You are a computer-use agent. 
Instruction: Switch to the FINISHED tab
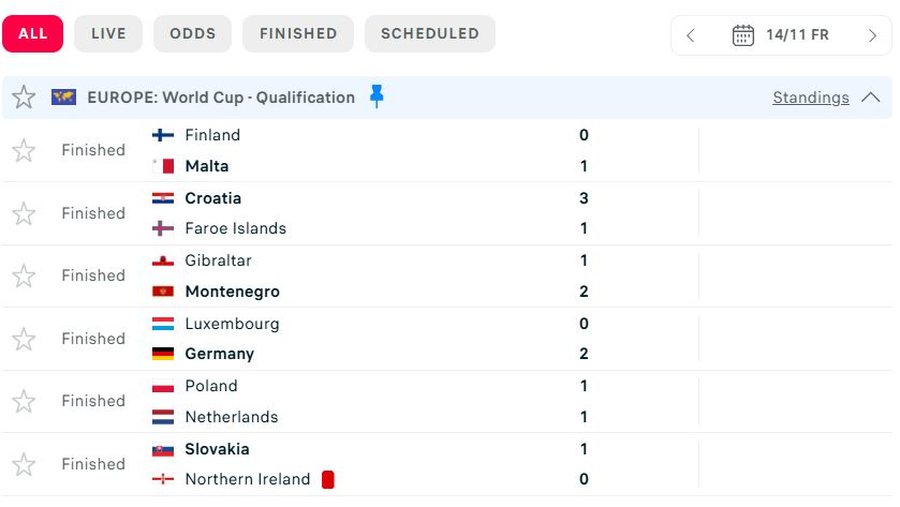coord(298,34)
